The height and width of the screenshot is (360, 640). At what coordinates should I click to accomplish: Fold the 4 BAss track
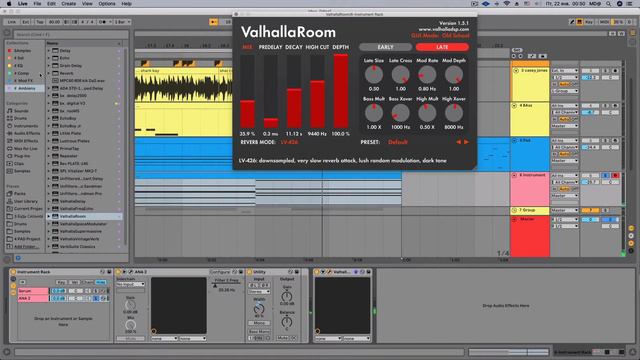pyautogui.click(x=515, y=105)
